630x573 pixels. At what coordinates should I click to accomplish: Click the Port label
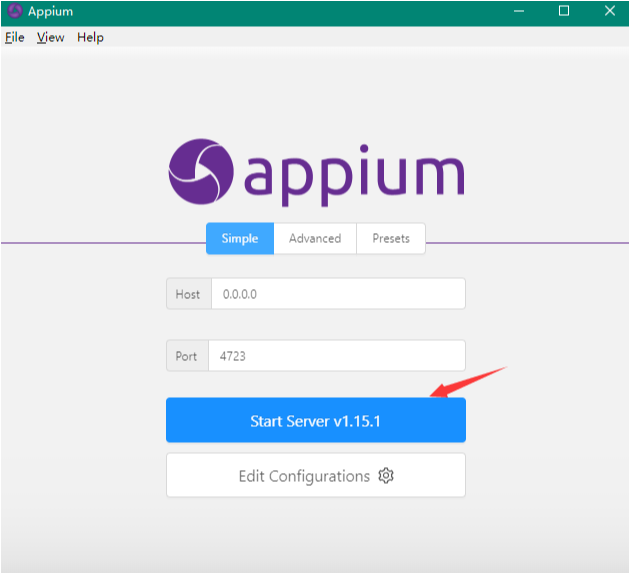click(186, 356)
